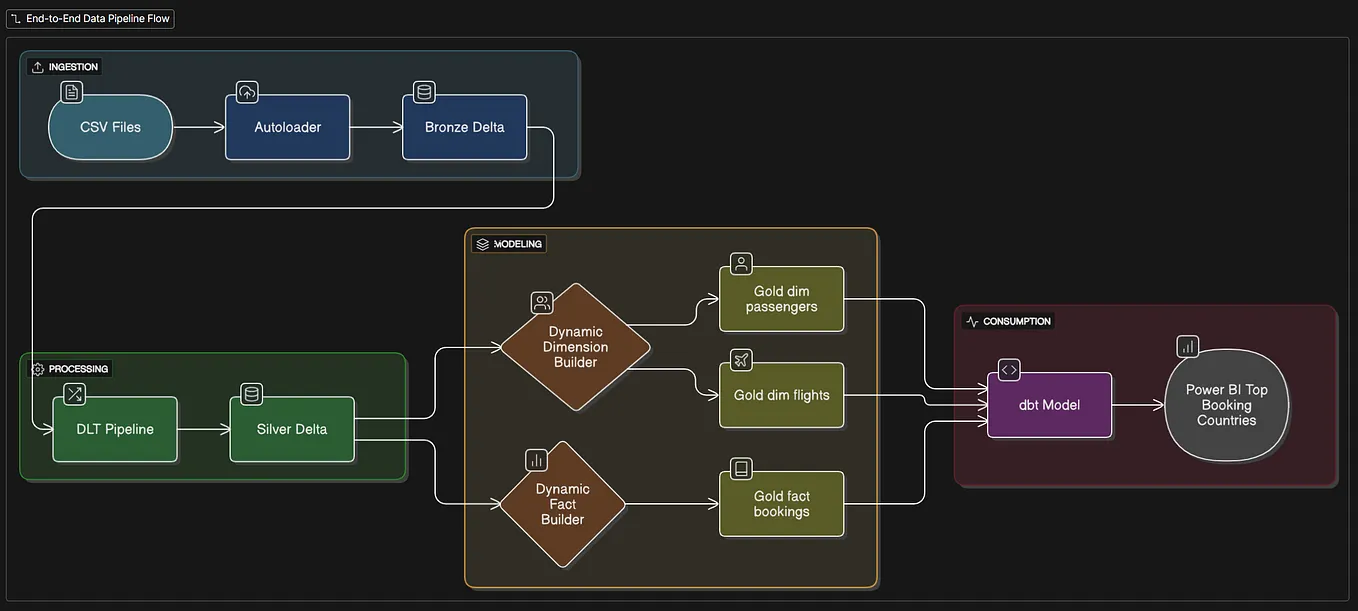The width and height of the screenshot is (1358, 611).
Task: Select the Silver Delta node
Action: pos(291,428)
